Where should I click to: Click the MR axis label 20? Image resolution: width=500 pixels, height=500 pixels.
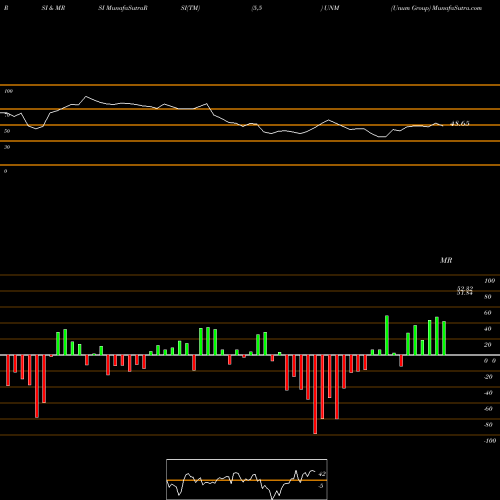[x=488, y=345]
